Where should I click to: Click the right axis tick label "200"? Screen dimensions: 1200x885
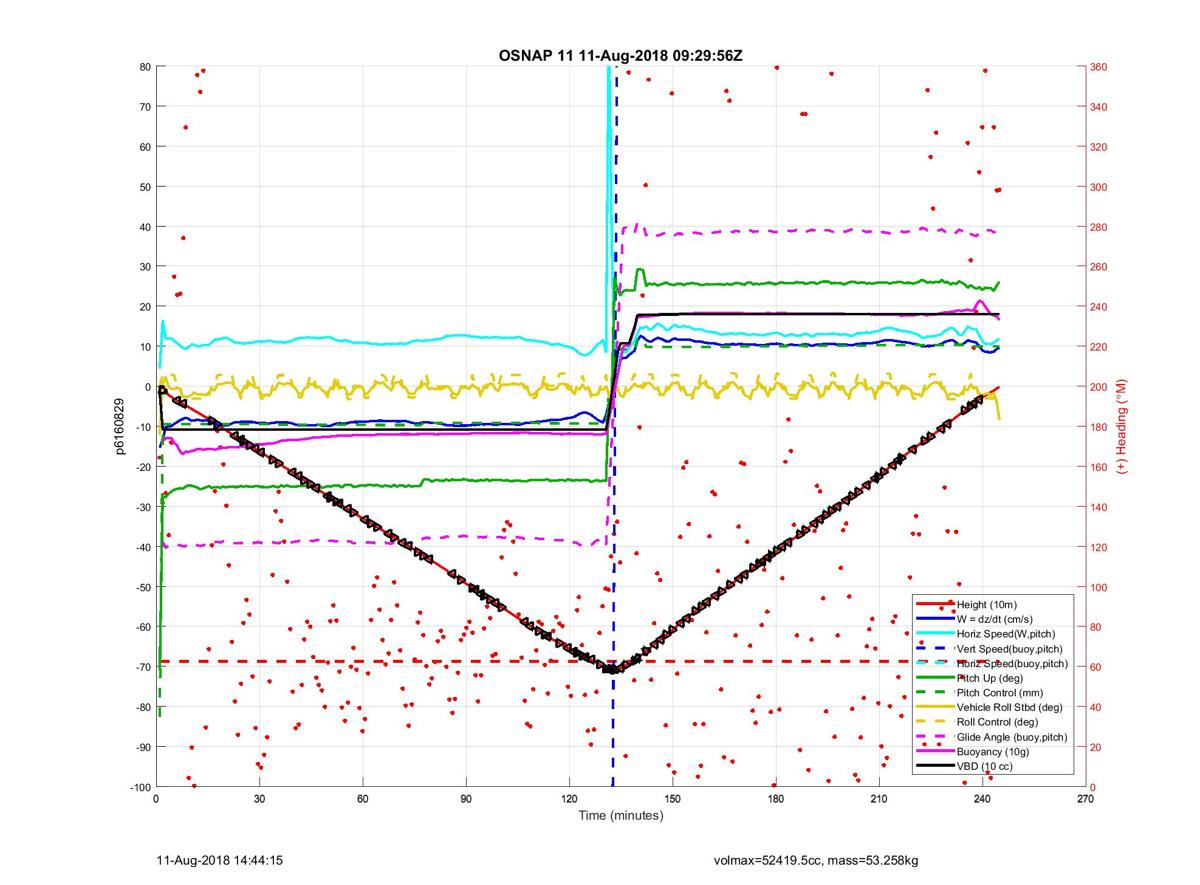tap(1099, 387)
